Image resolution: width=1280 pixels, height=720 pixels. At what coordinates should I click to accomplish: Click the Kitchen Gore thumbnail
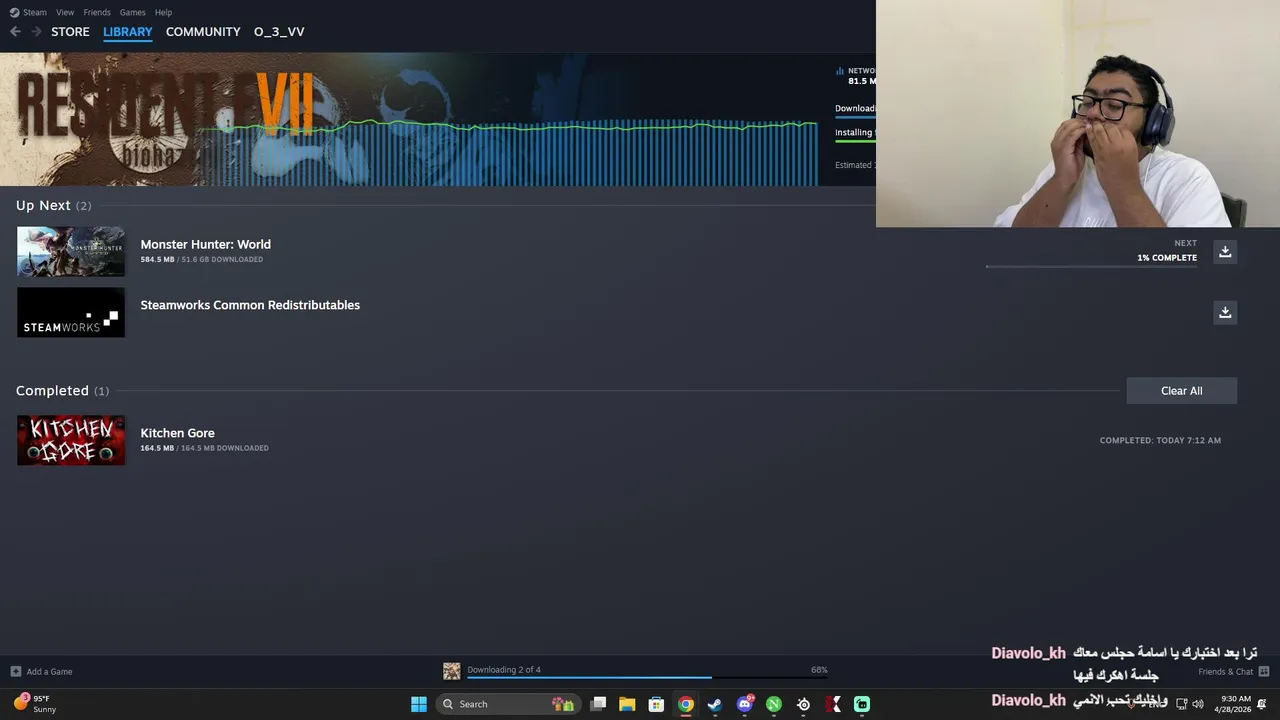(71, 440)
